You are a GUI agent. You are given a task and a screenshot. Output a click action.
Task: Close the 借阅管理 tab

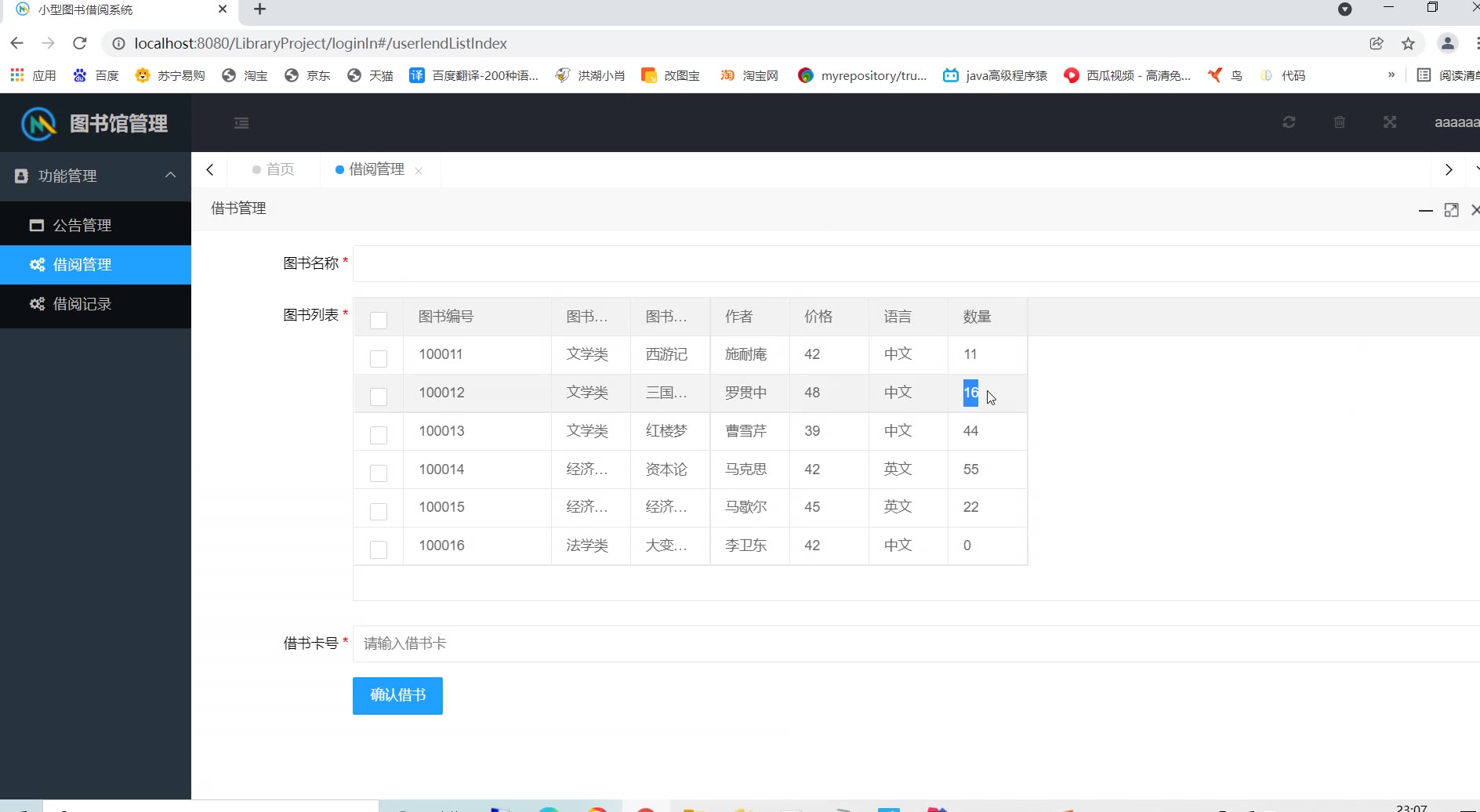click(x=419, y=171)
